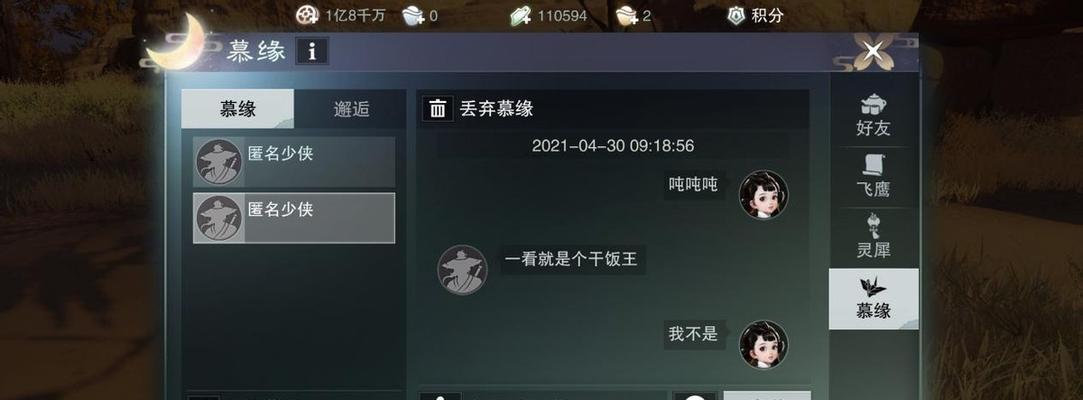This screenshot has height=400, width=1083.
Task: Open the 慕缘 info icon
Action: pyautogui.click(x=312, y=52)
